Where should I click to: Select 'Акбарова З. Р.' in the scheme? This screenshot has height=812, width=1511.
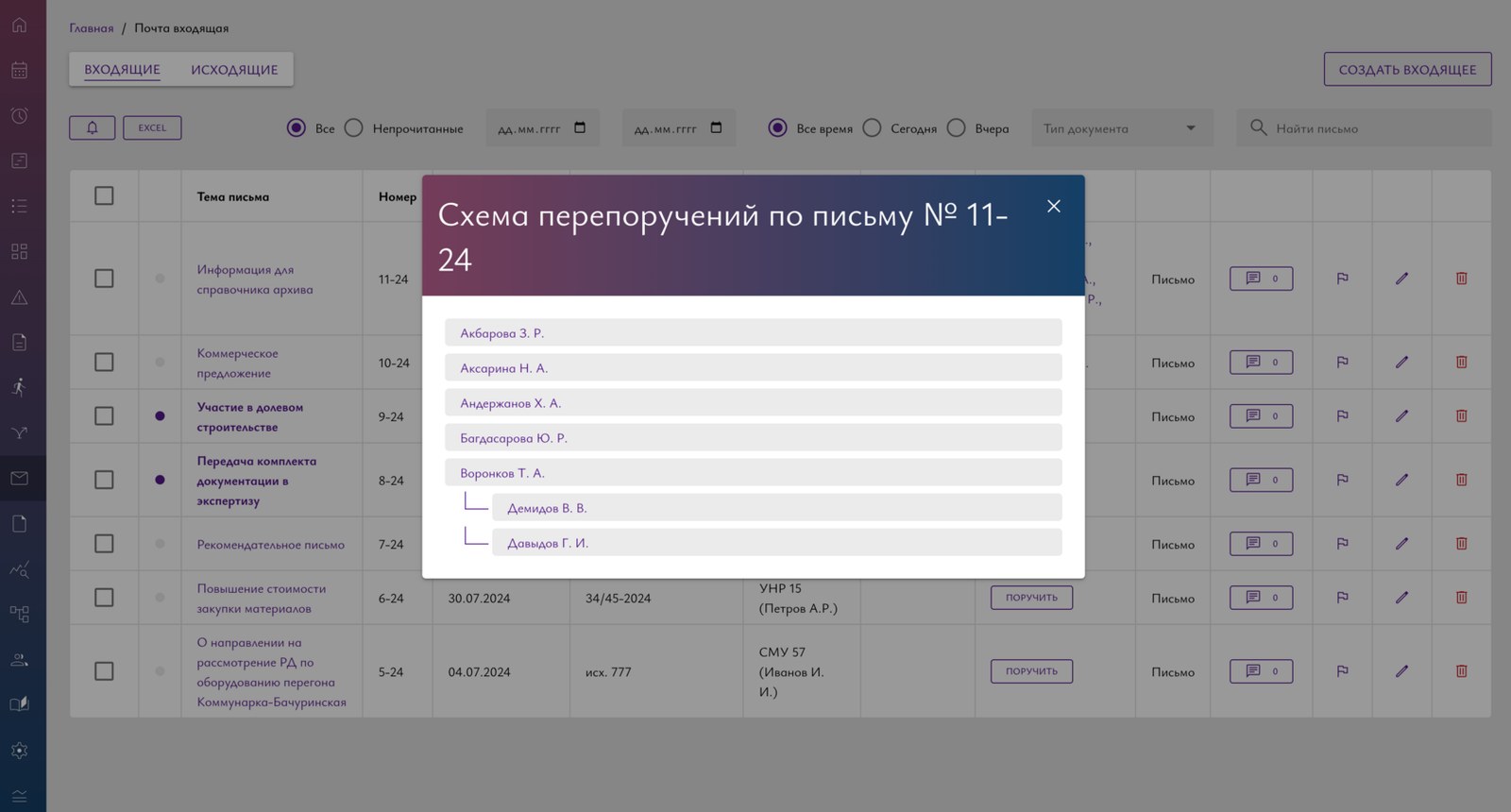(753, 333)
